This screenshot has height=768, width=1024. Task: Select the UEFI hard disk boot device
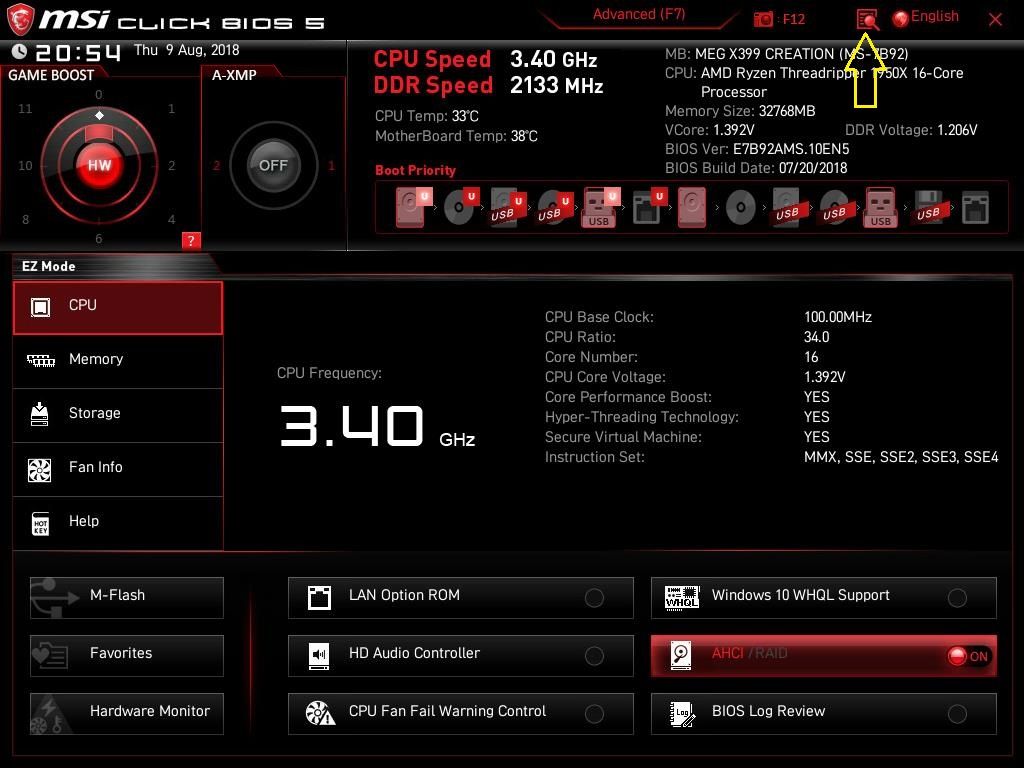(413, 207)
